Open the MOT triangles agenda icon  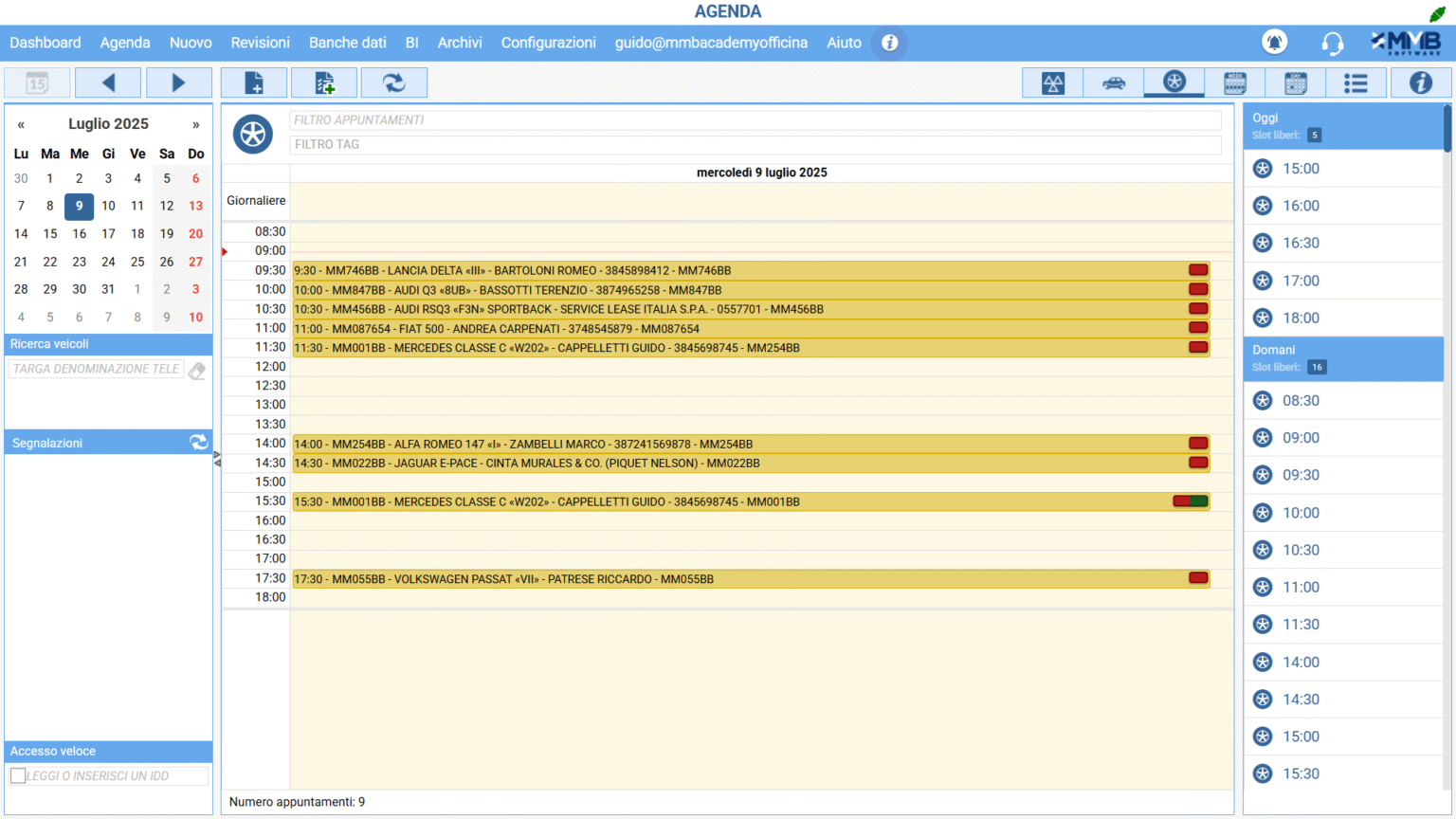pyautogui.click(x=1053, y=83)
